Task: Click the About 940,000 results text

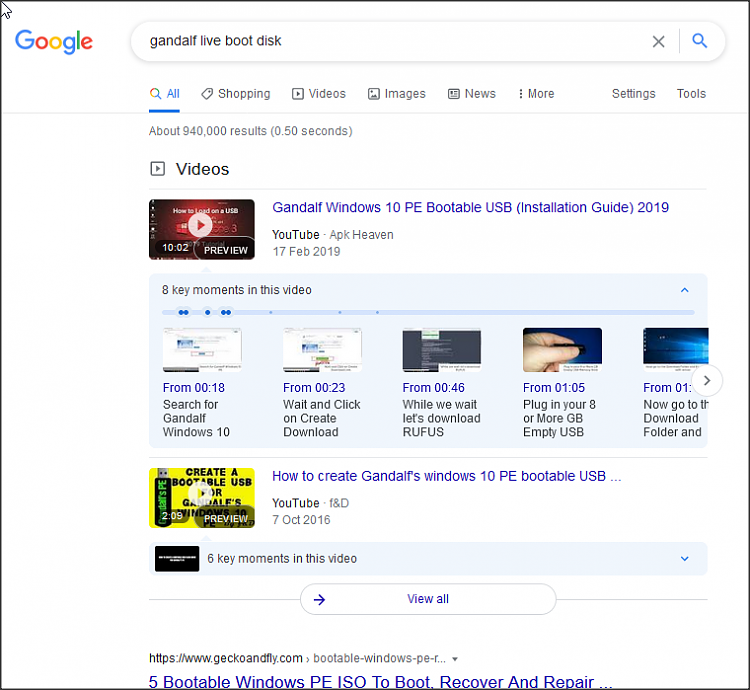Action: pos(251,131)
